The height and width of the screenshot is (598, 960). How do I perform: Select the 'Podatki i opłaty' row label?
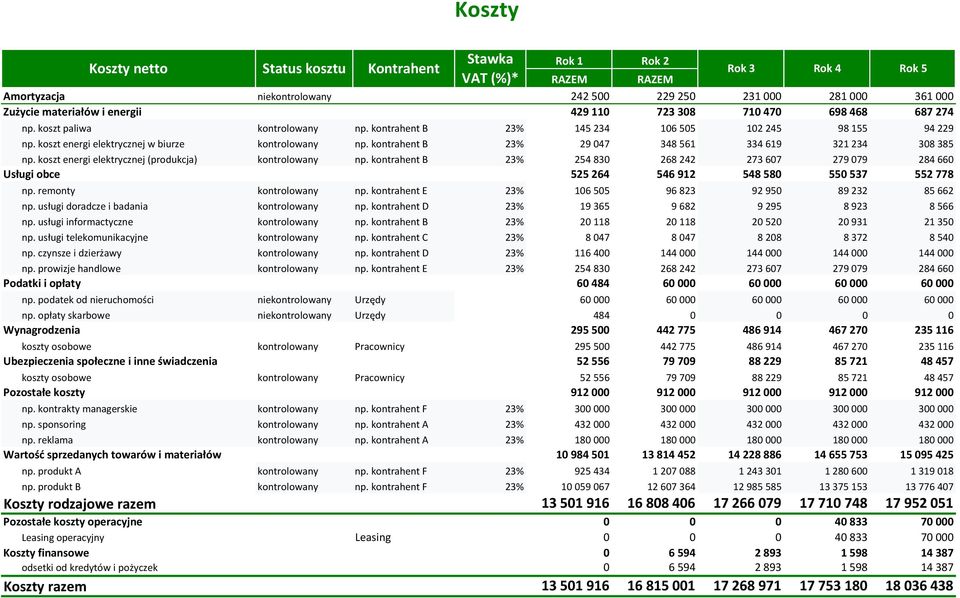click(x=42, y=283)
